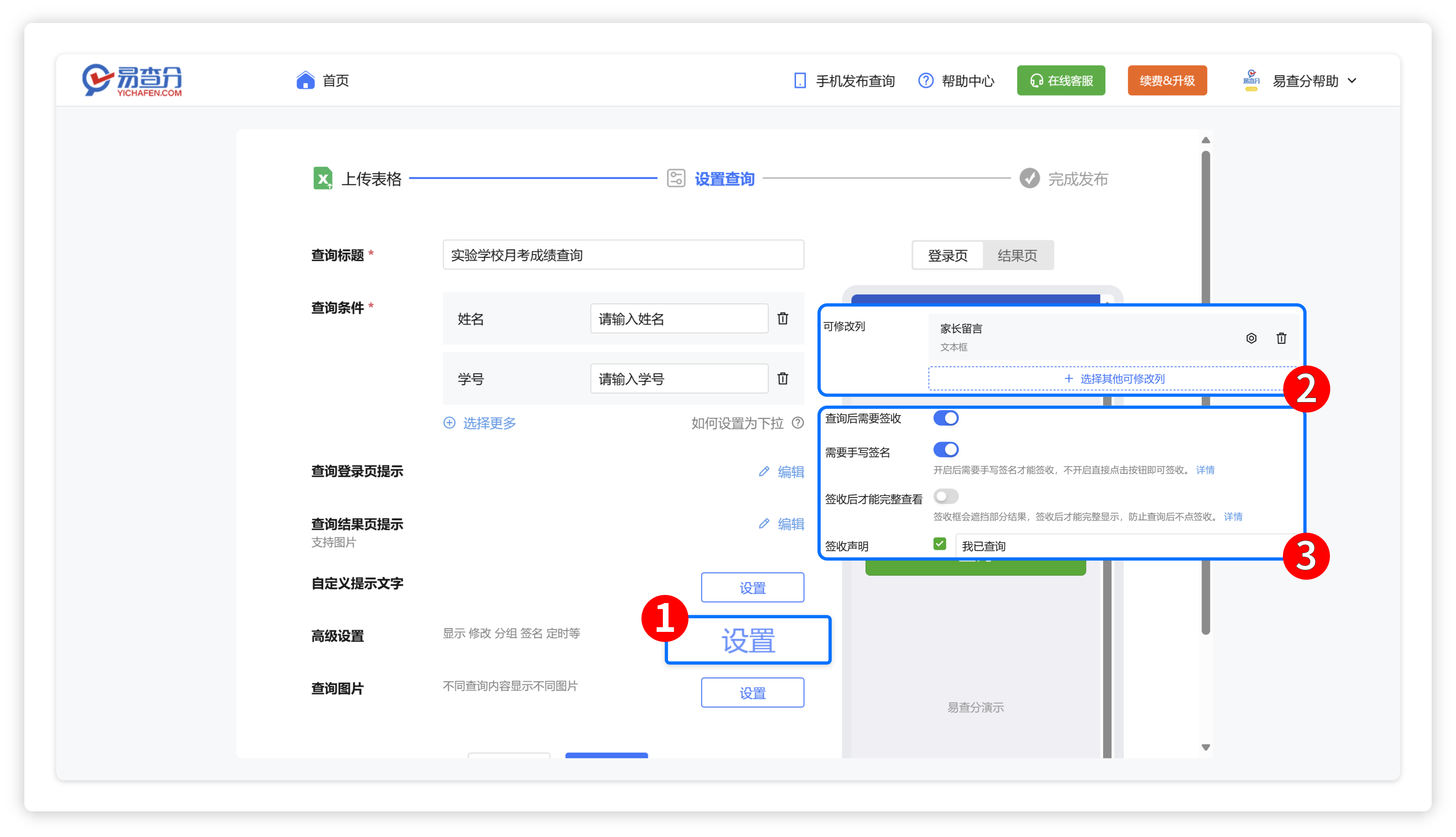
Task: Click the help circle icon next to 如何设置为下拉
Action: point(798,423)
